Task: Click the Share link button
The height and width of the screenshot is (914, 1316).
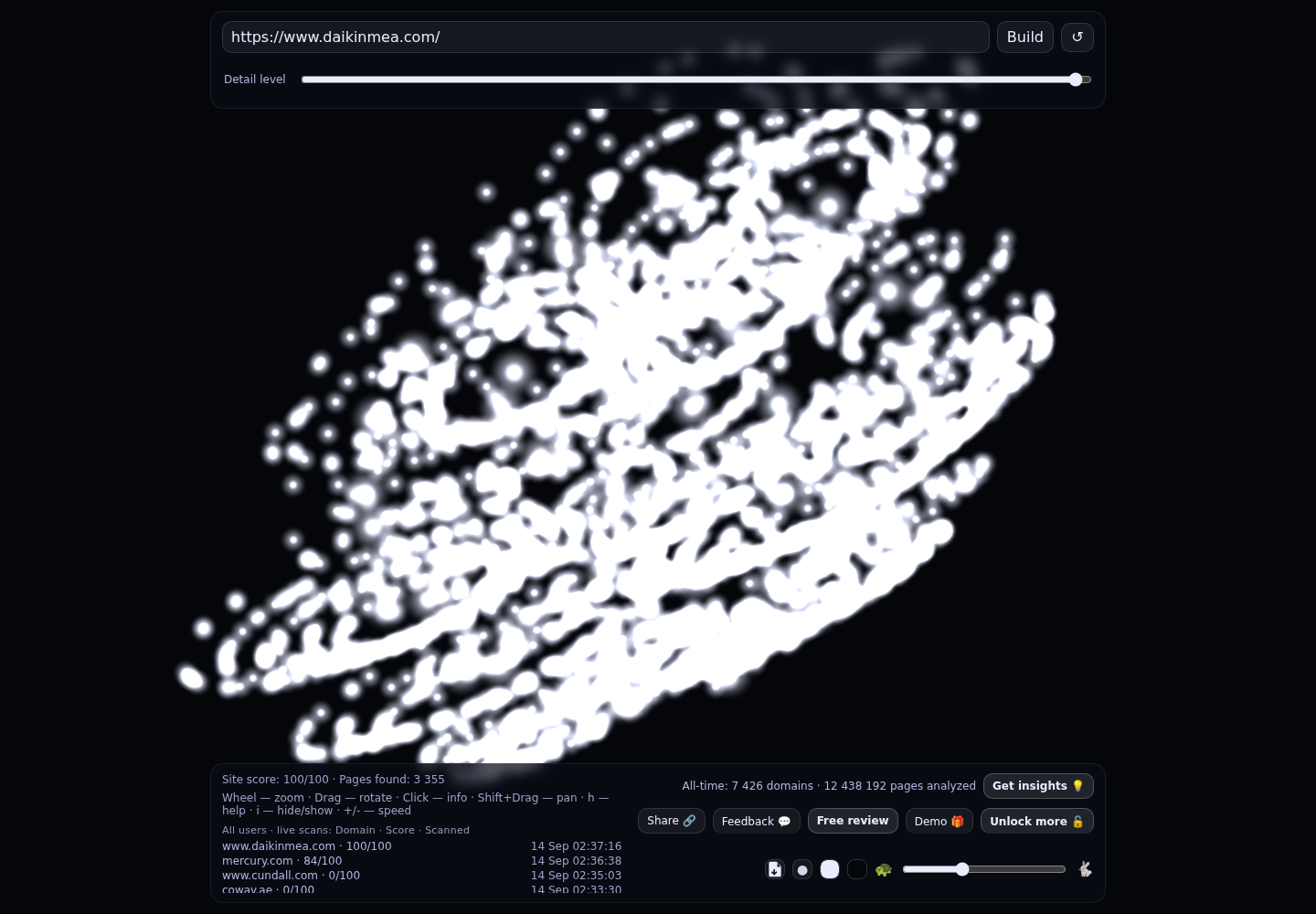Action: coord(672,821)
